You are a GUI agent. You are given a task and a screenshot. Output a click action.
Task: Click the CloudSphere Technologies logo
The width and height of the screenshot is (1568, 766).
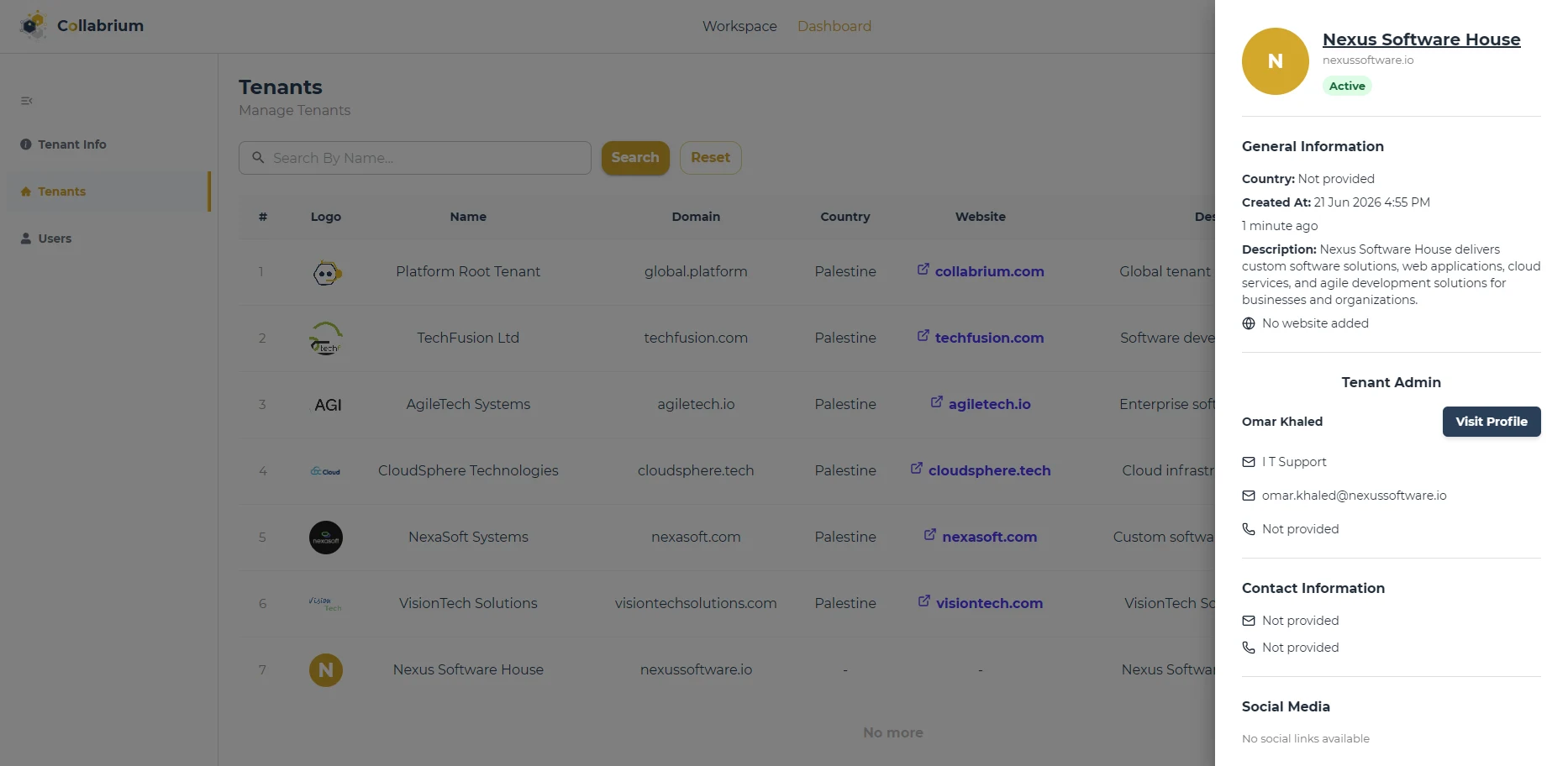(326, 471)
